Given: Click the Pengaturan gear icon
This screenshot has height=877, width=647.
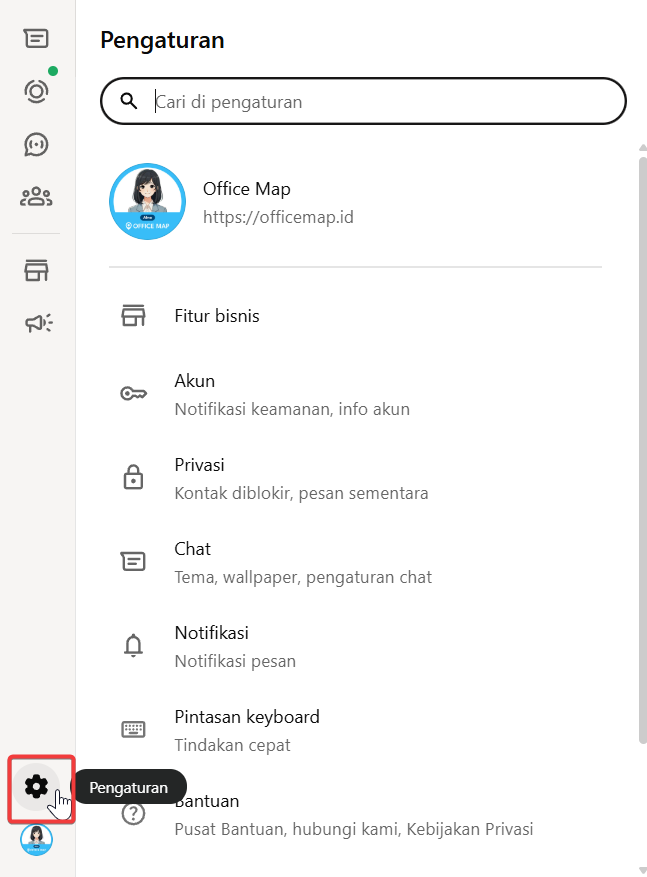Looking at the screenshot, I should pyautogui.click(x=36, y=786).
